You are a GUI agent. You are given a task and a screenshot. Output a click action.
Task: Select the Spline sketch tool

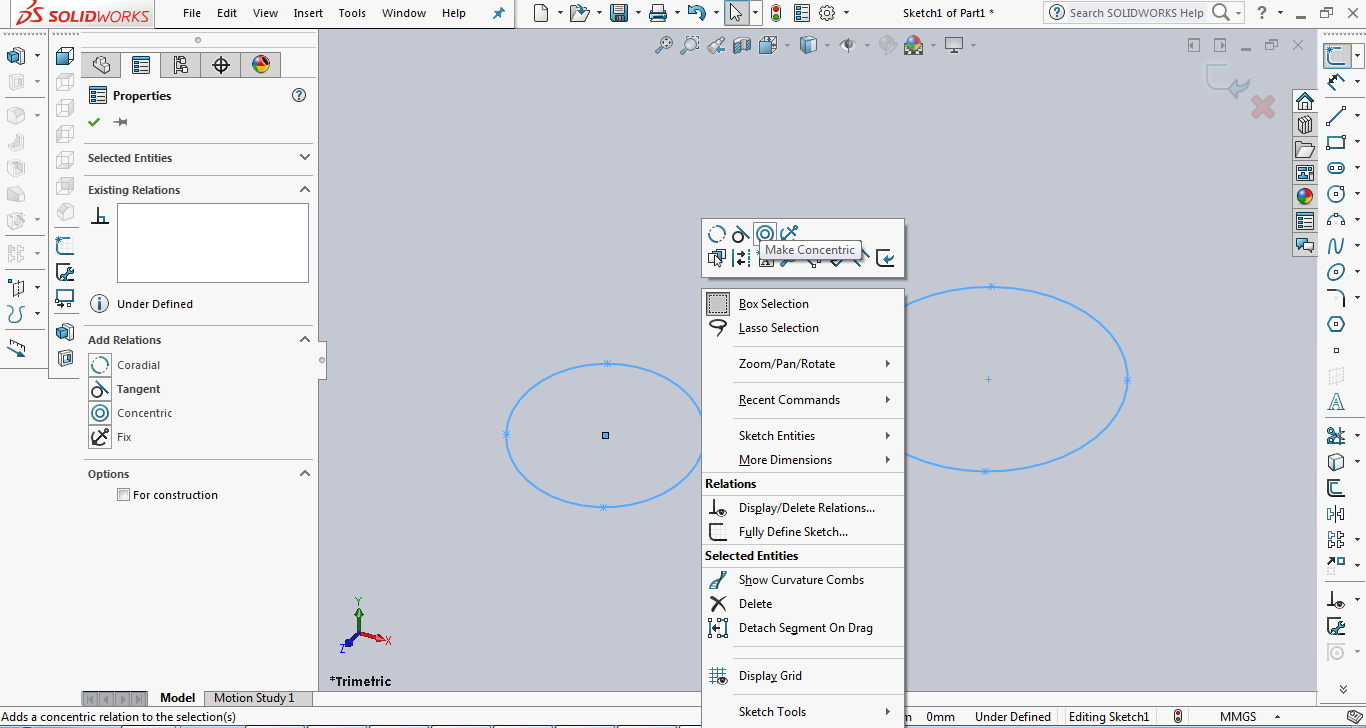(1336, 246)
